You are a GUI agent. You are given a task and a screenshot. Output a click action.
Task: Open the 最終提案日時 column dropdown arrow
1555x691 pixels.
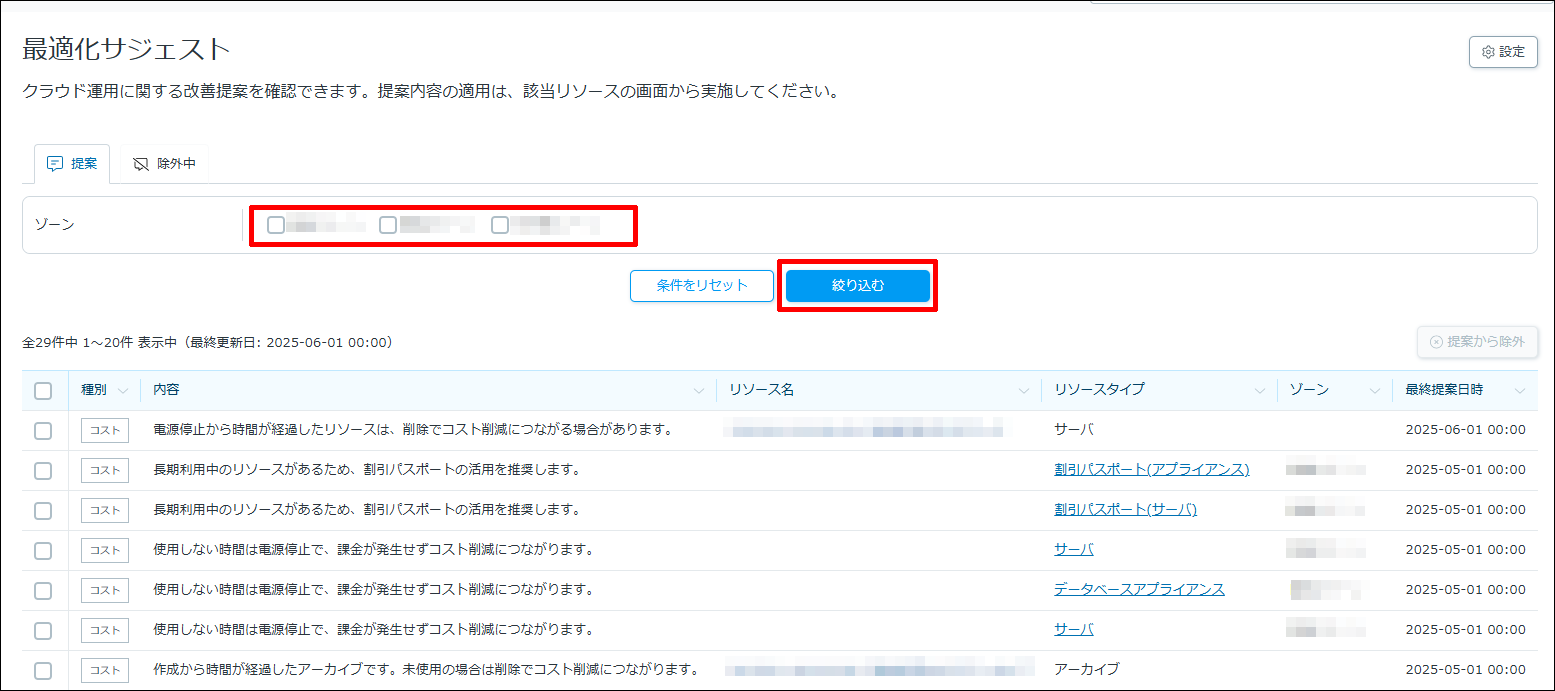pos(1520,390)
